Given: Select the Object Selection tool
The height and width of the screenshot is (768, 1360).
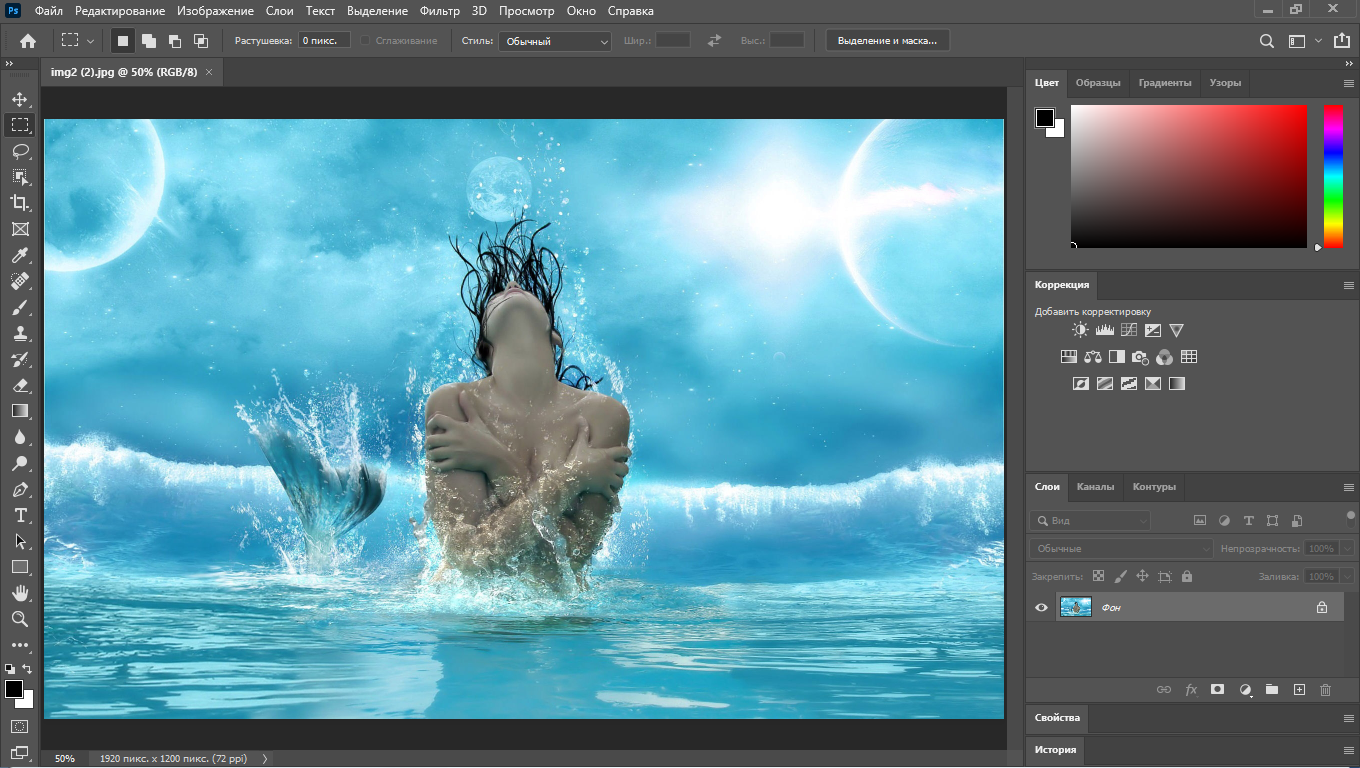Looking at the screenshot, I should pyautogui.click(x=20, y=177).
